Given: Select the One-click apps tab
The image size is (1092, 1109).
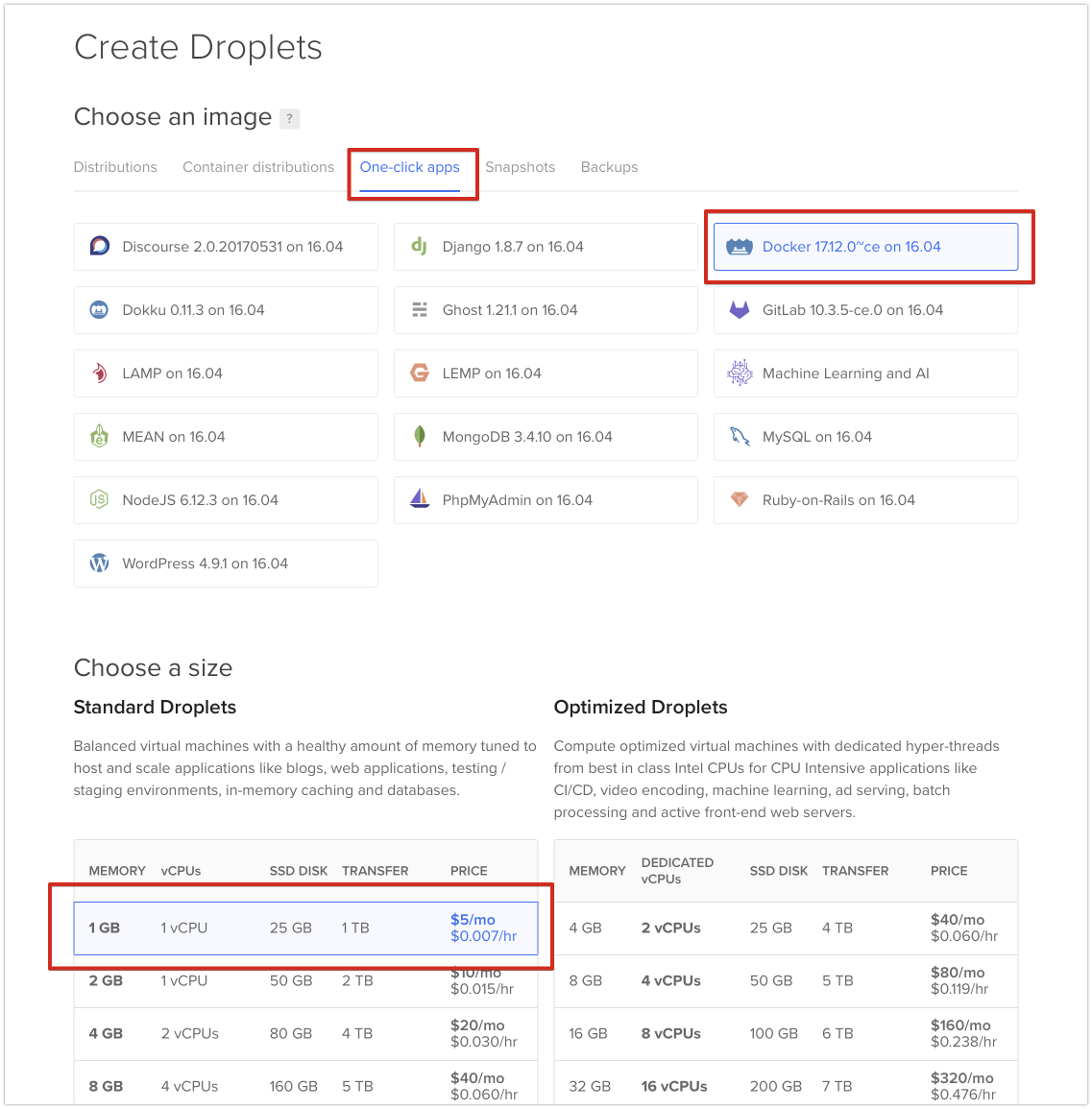Looking at the screenshot, I should (x=409, y=168).
